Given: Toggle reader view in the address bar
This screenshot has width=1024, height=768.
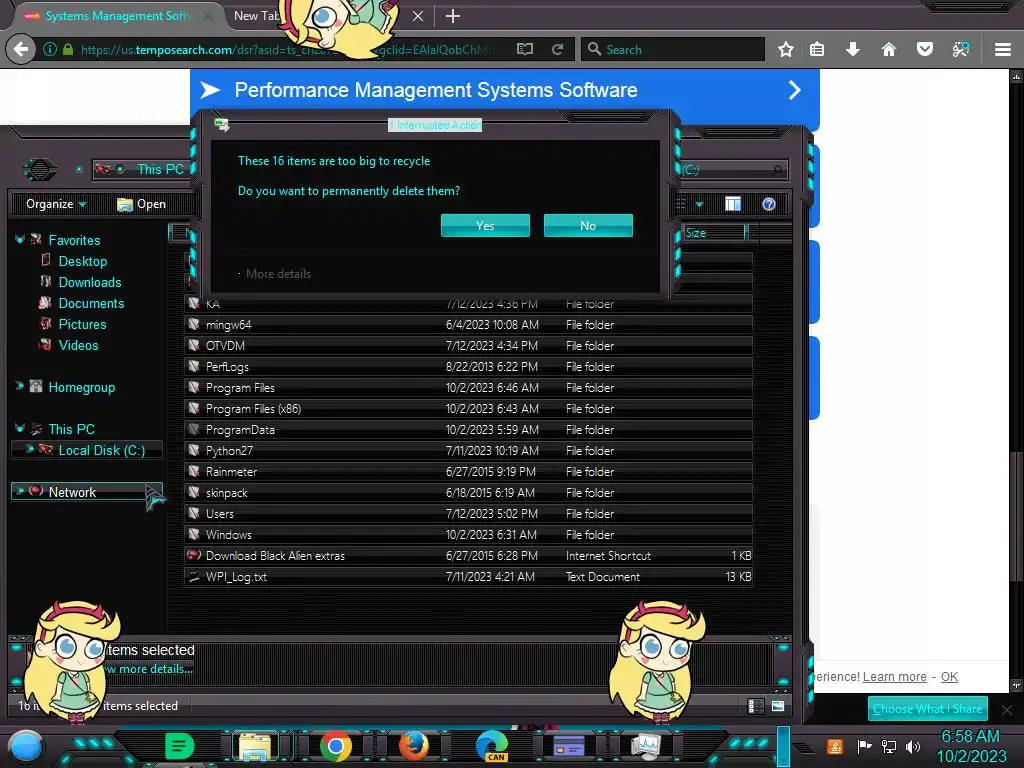Looking at the screenshot, I should click(524, 49).
